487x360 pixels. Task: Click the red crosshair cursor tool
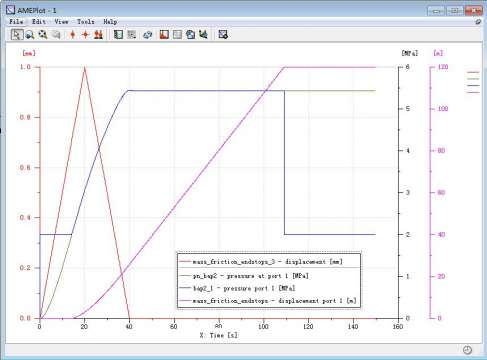click(85, 34)
